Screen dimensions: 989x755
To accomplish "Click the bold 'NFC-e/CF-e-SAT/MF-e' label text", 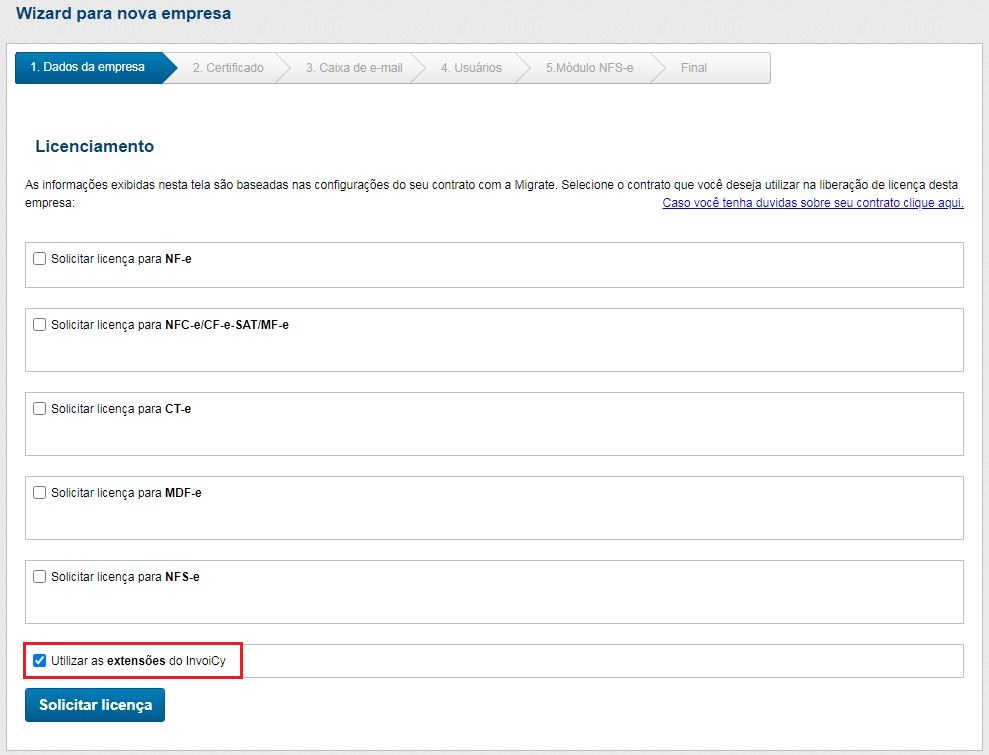I will pos(227,325).
